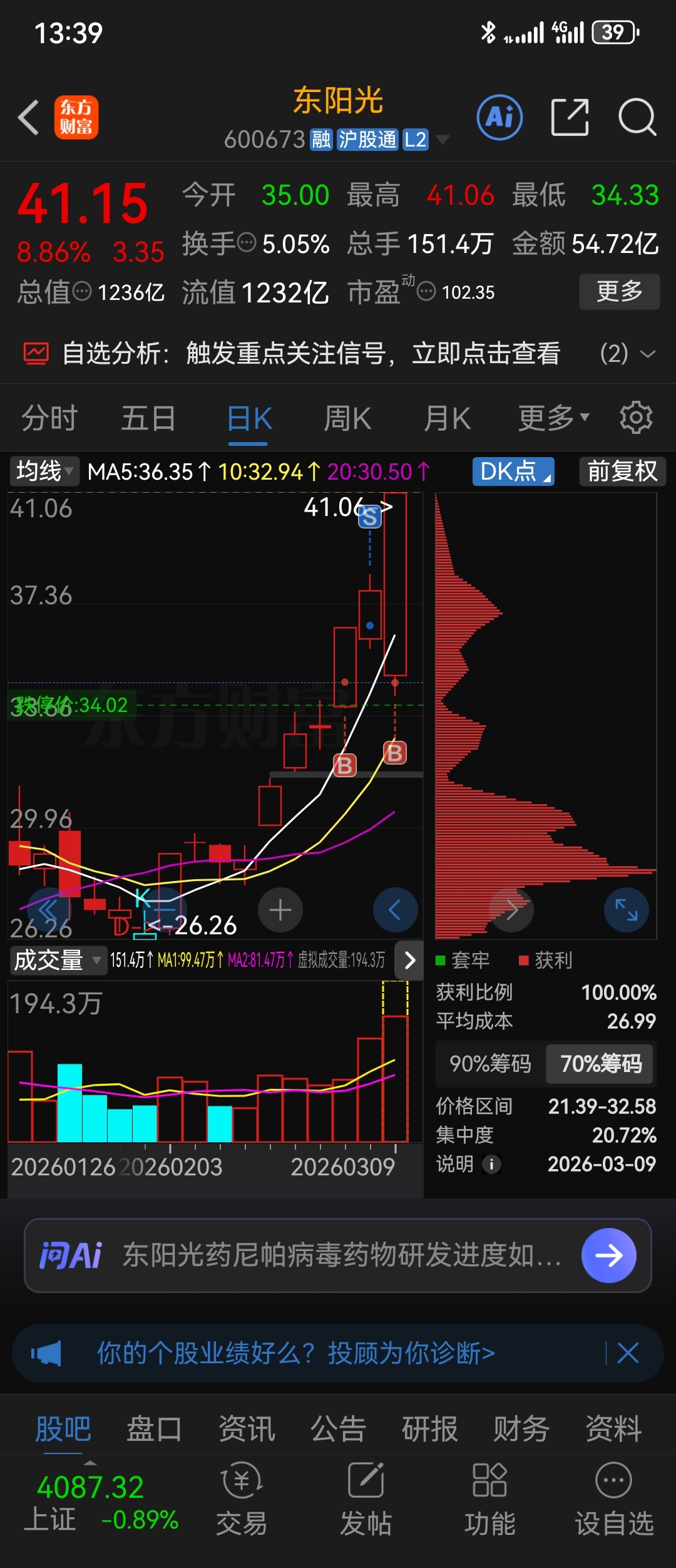Open the 股吧 tab

pos(63,1430)
